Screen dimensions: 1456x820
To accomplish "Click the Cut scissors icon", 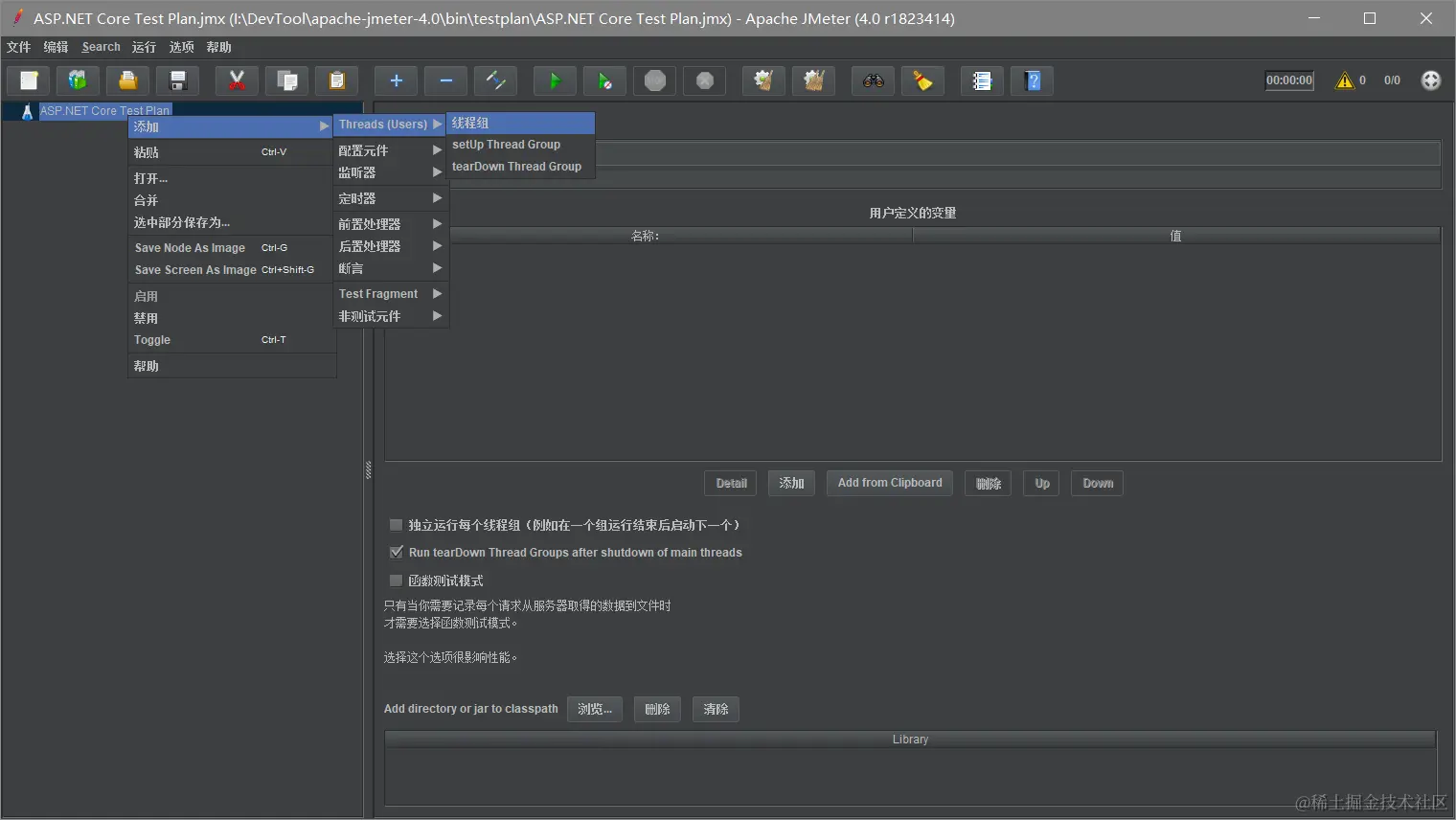I will coord(237,81).
